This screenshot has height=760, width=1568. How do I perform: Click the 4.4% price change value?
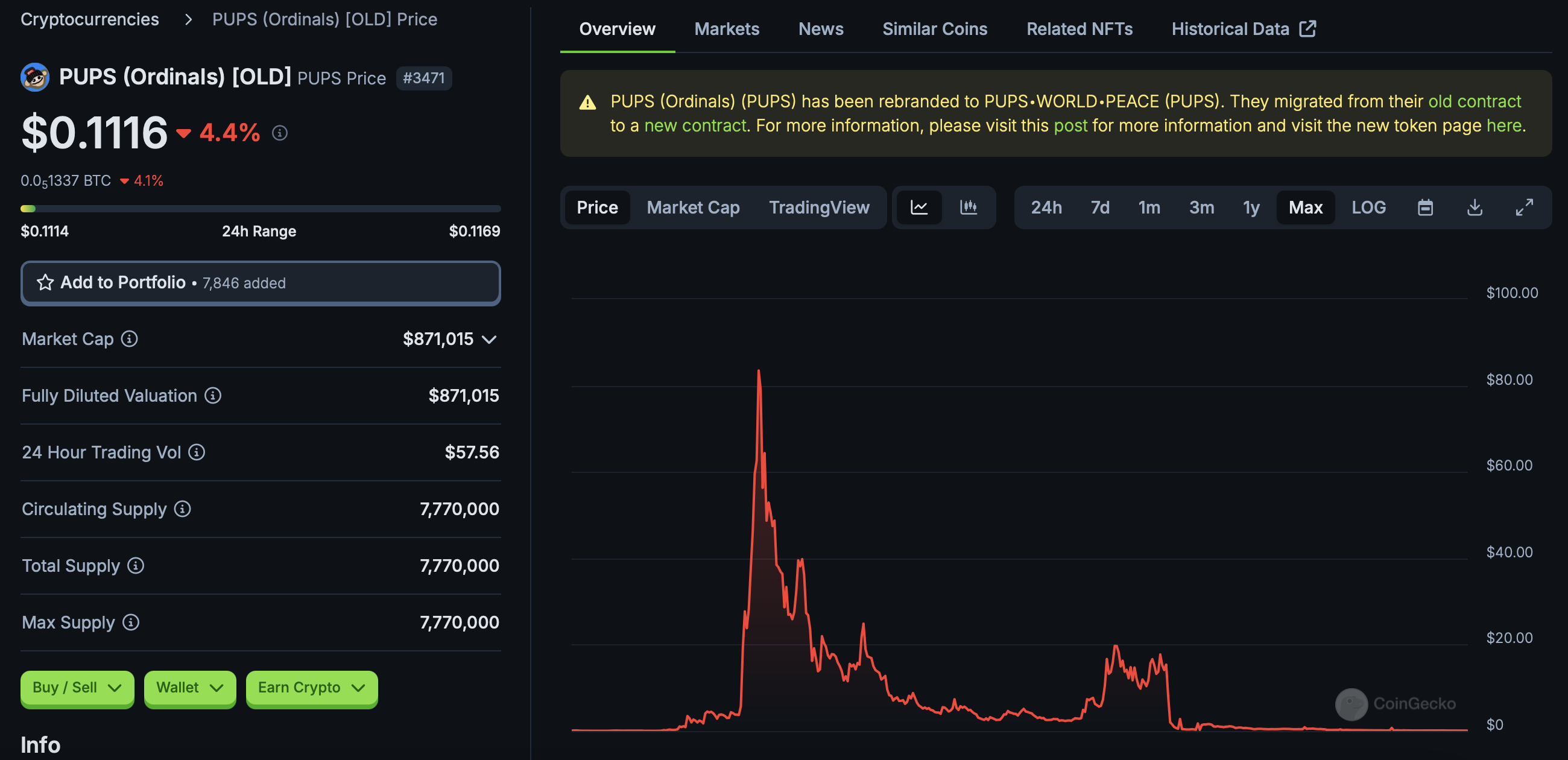pos(230,132)
